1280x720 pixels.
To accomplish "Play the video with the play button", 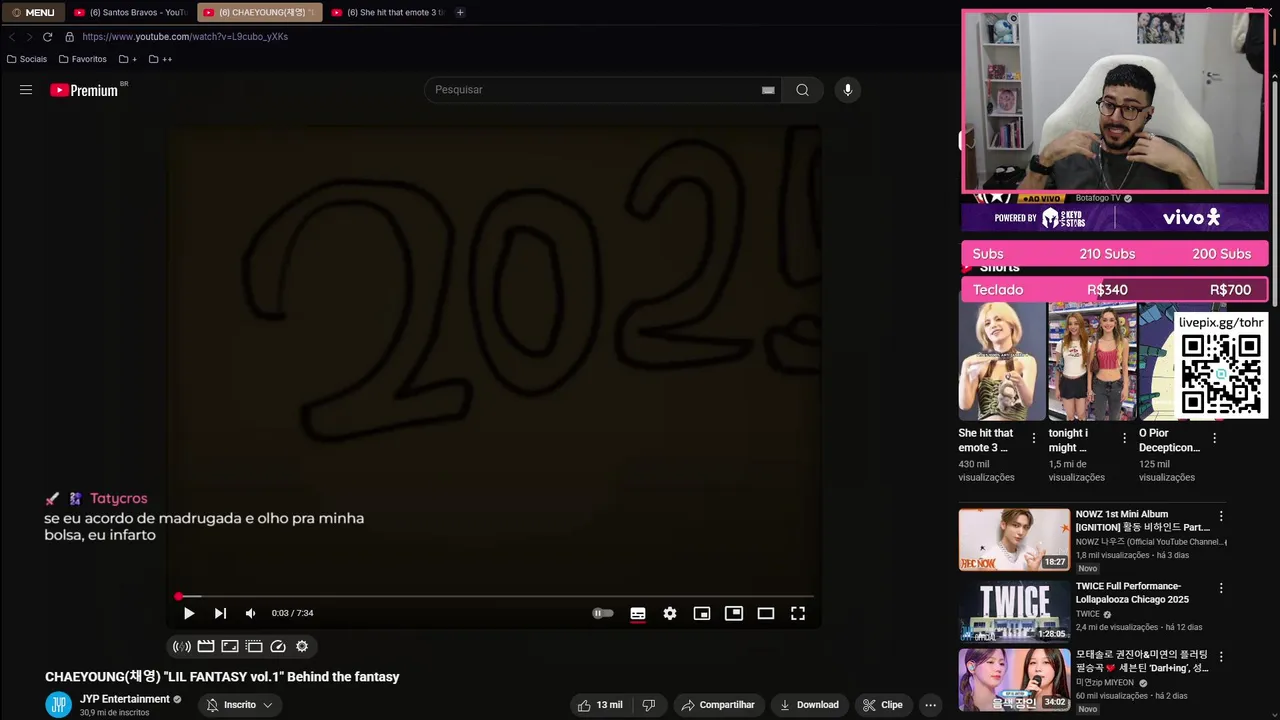I will coord(188,613).
